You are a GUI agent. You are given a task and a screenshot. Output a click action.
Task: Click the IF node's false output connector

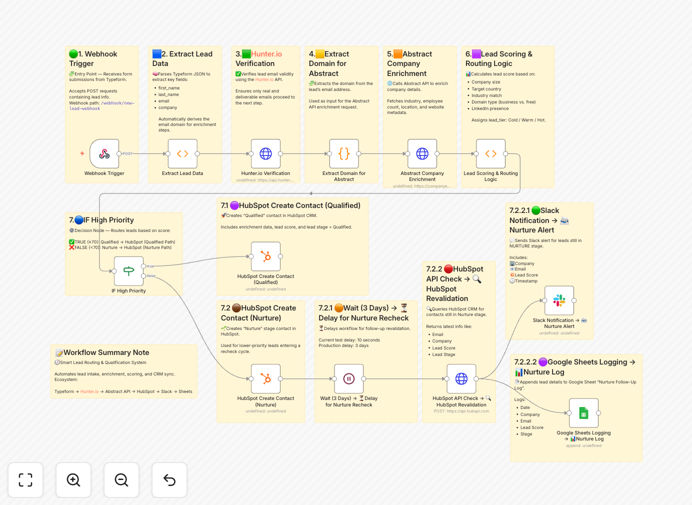click(143, 276)
